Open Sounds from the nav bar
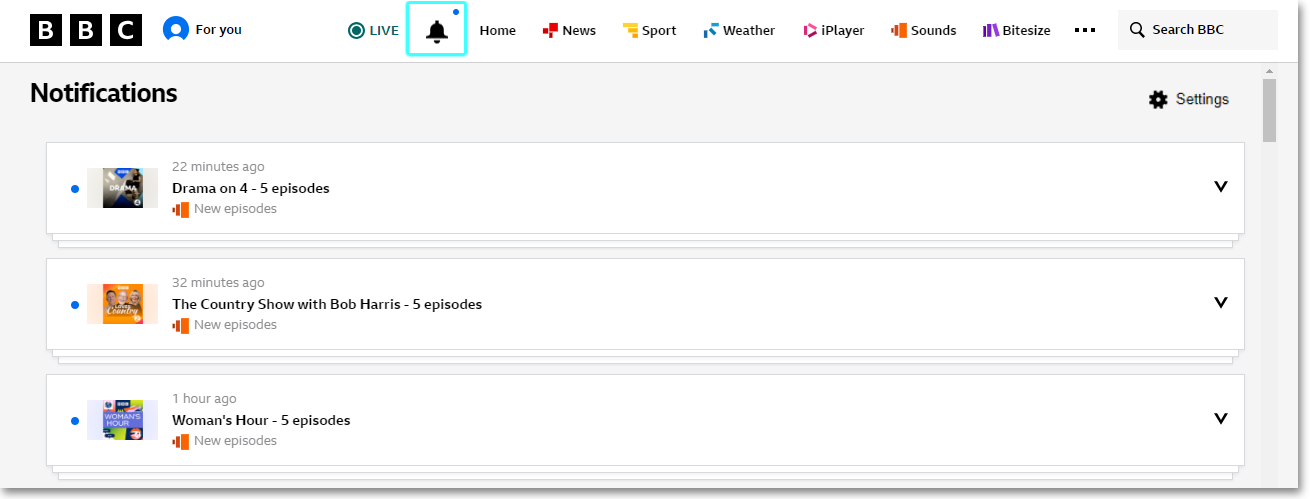 (923, 30)
